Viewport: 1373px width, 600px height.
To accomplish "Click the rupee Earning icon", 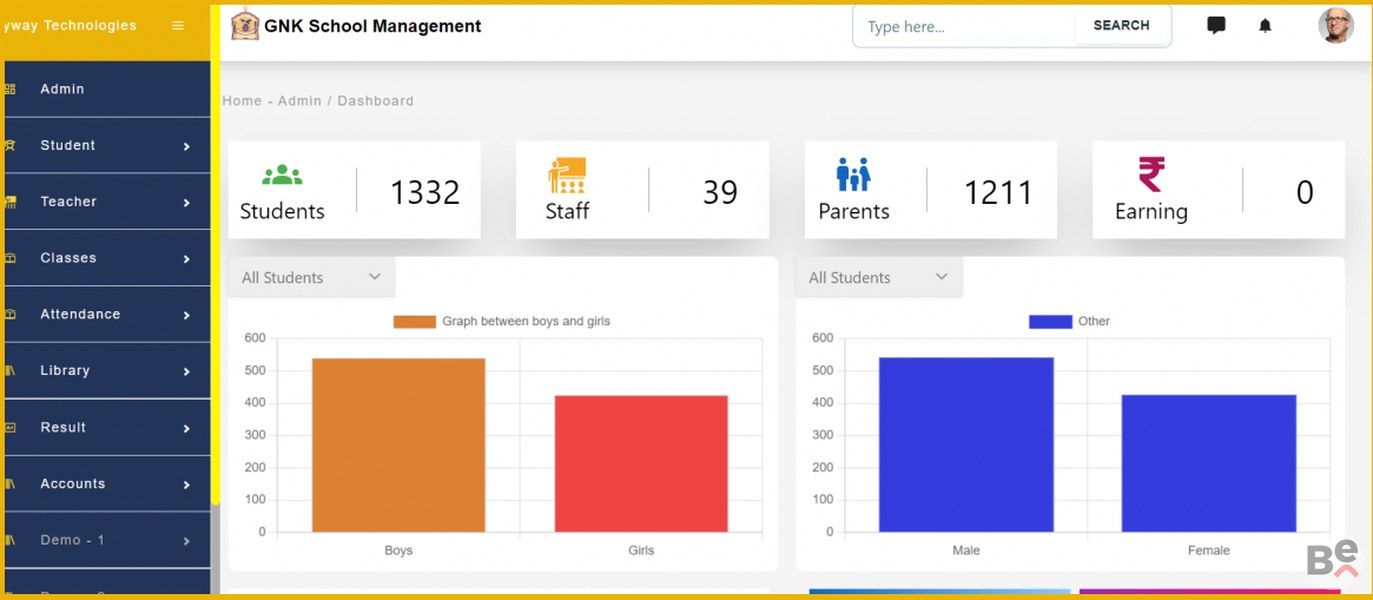I will pos(1151,175).
